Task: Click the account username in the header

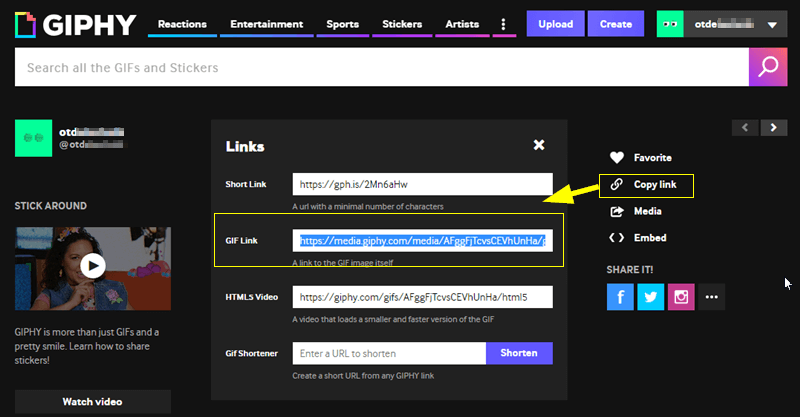Action: click(724, 24)
